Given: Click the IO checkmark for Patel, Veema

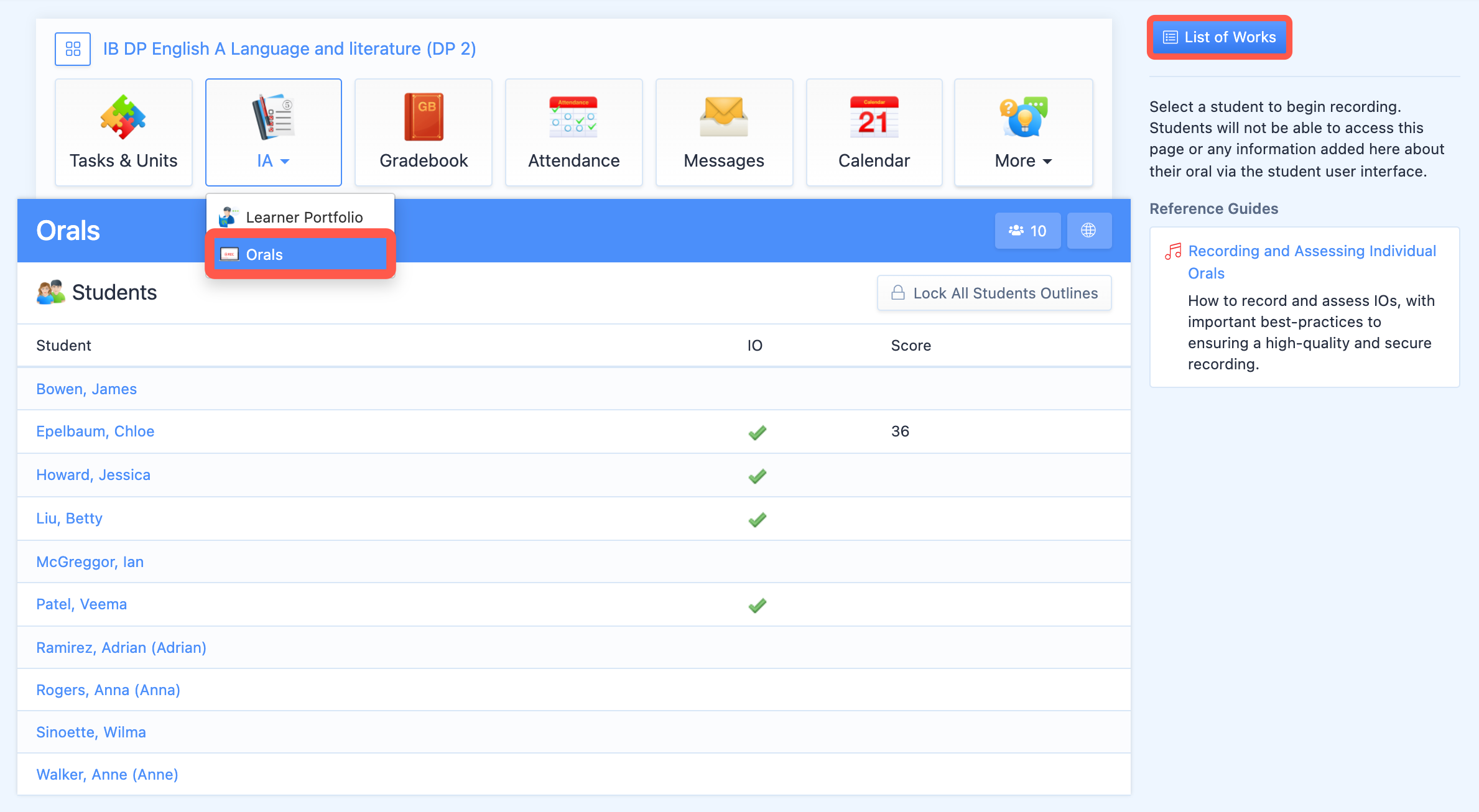Looking at the screenshot, I should pos(757,605).
